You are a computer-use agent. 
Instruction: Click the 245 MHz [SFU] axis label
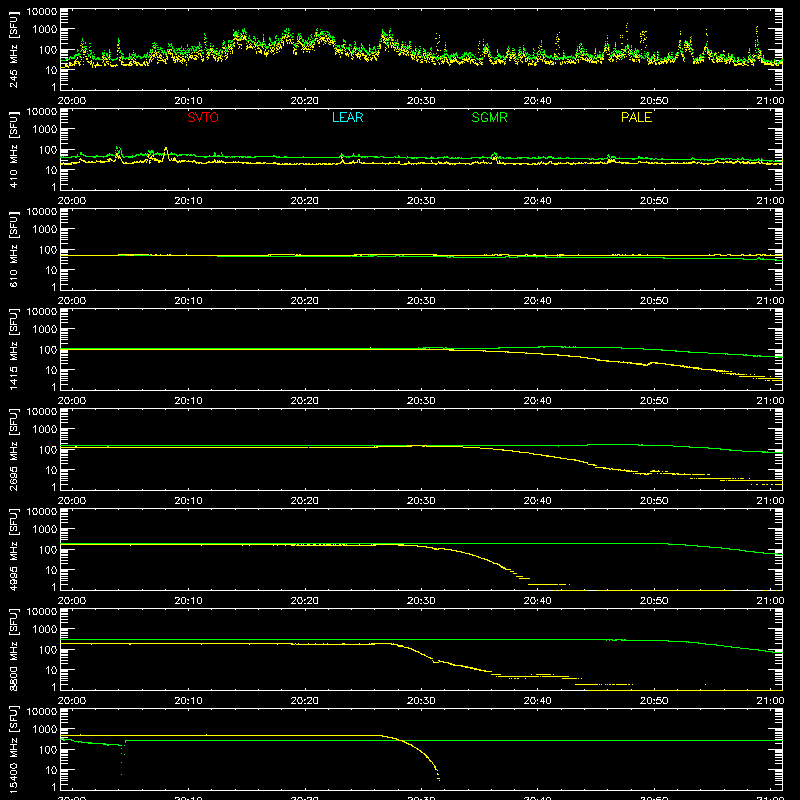14,51
